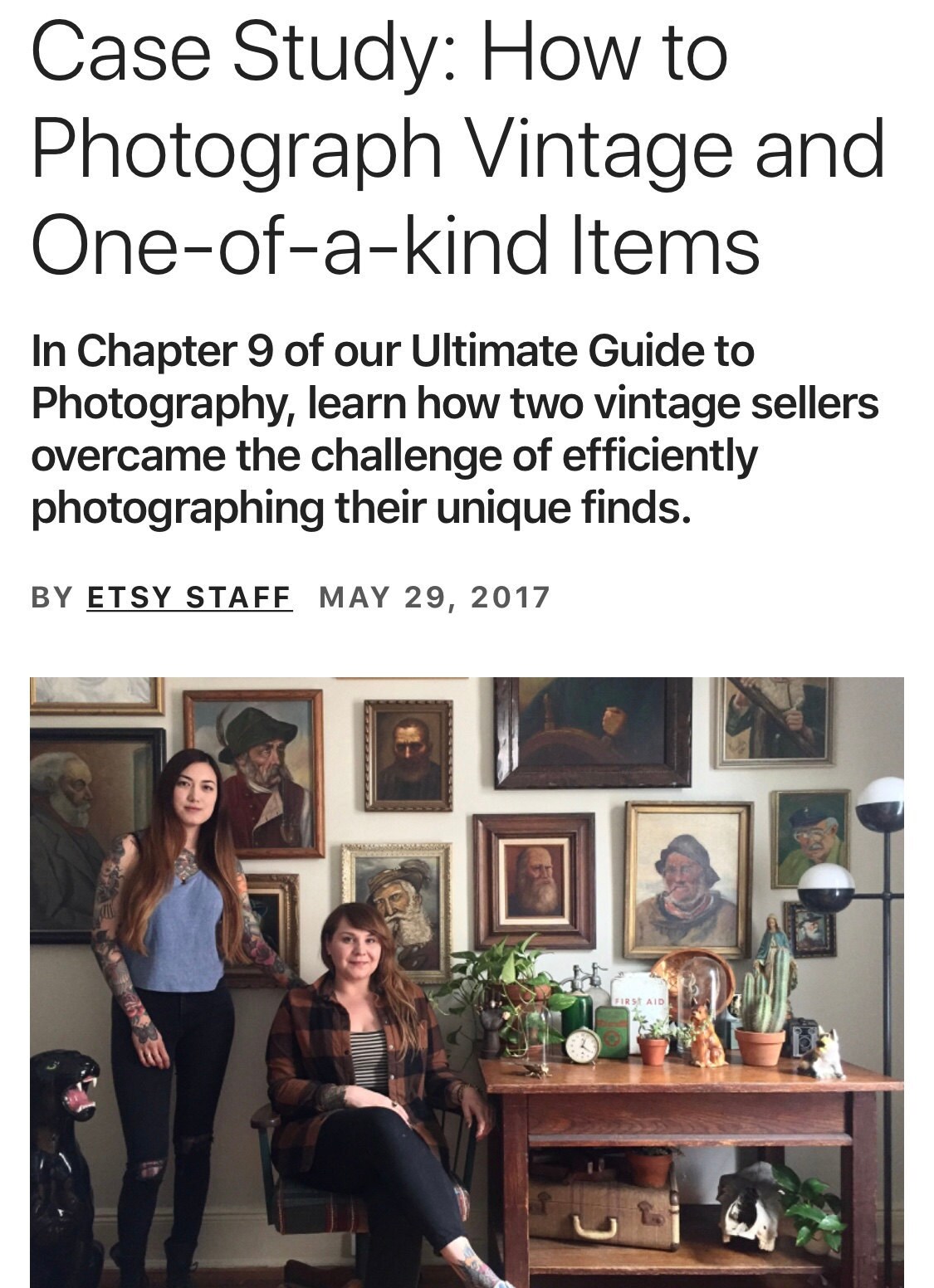
Task: Click the vintage suitcase under the table
Action: tap(604, 1212)
